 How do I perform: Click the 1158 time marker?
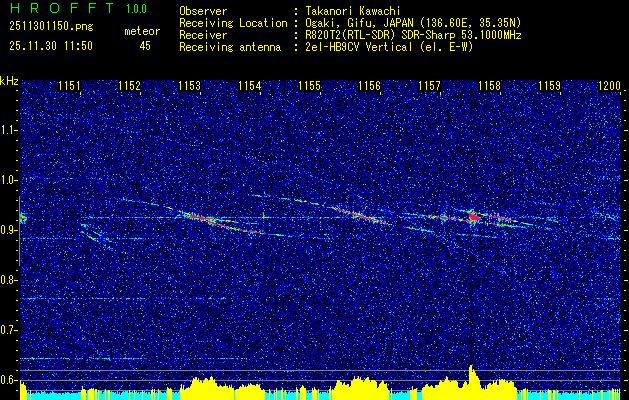(x=489, y=86)
